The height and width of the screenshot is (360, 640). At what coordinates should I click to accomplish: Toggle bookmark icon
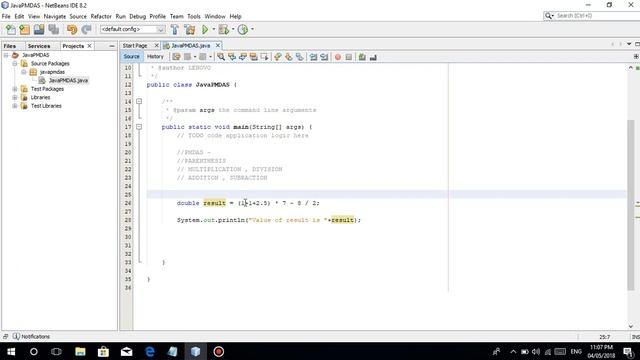(x=300, y=57)
